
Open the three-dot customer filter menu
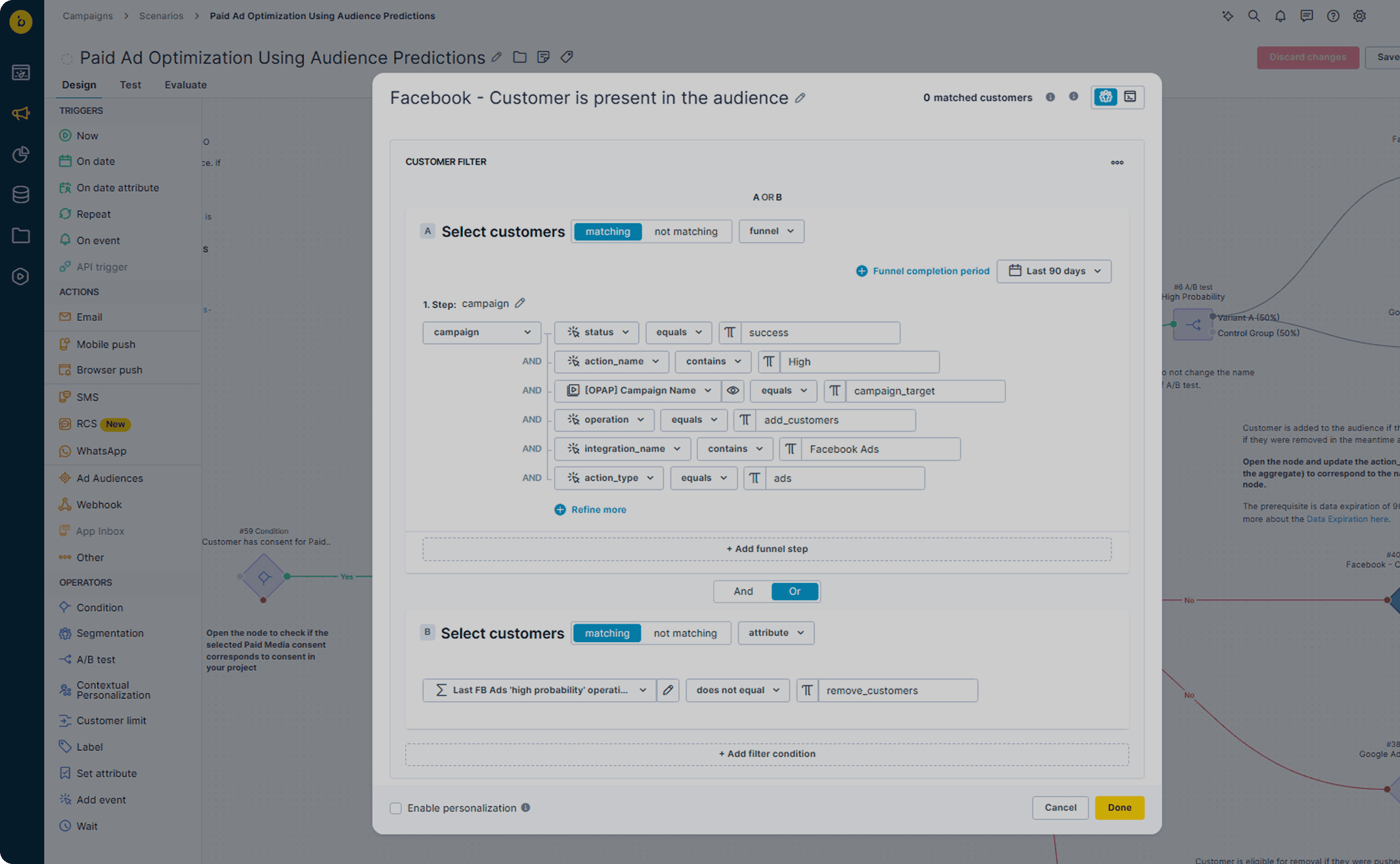(1116, 162)
